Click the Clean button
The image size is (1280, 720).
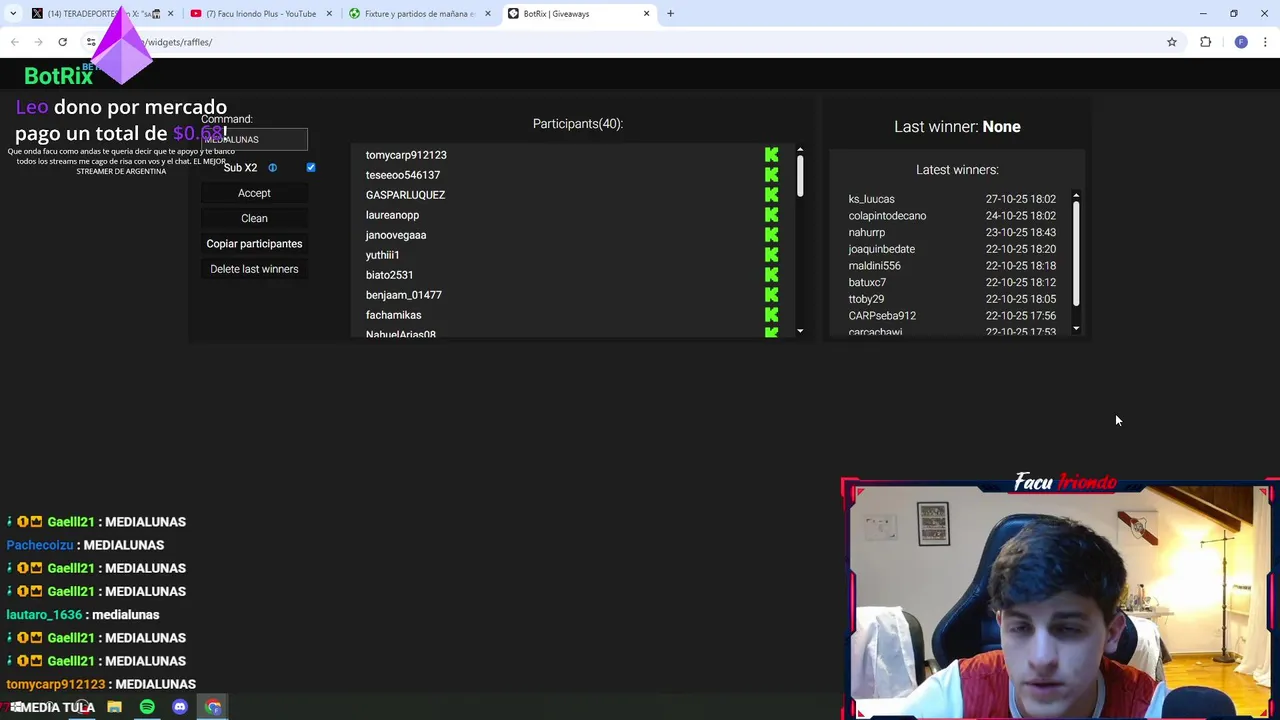pos(254,218)
